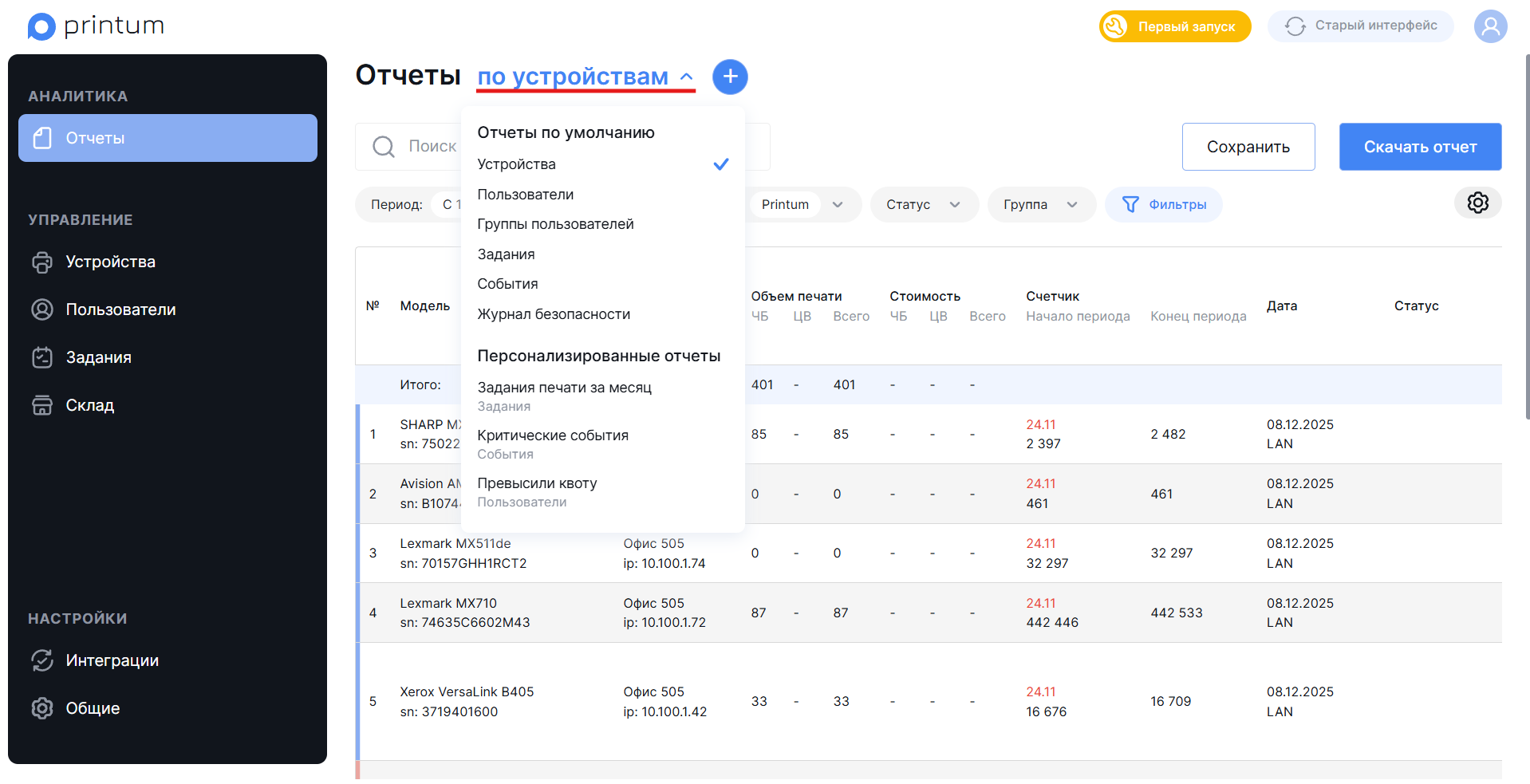Toggle the Фильтры panel
1530x784 pixels.
[x=1163, y=205]
